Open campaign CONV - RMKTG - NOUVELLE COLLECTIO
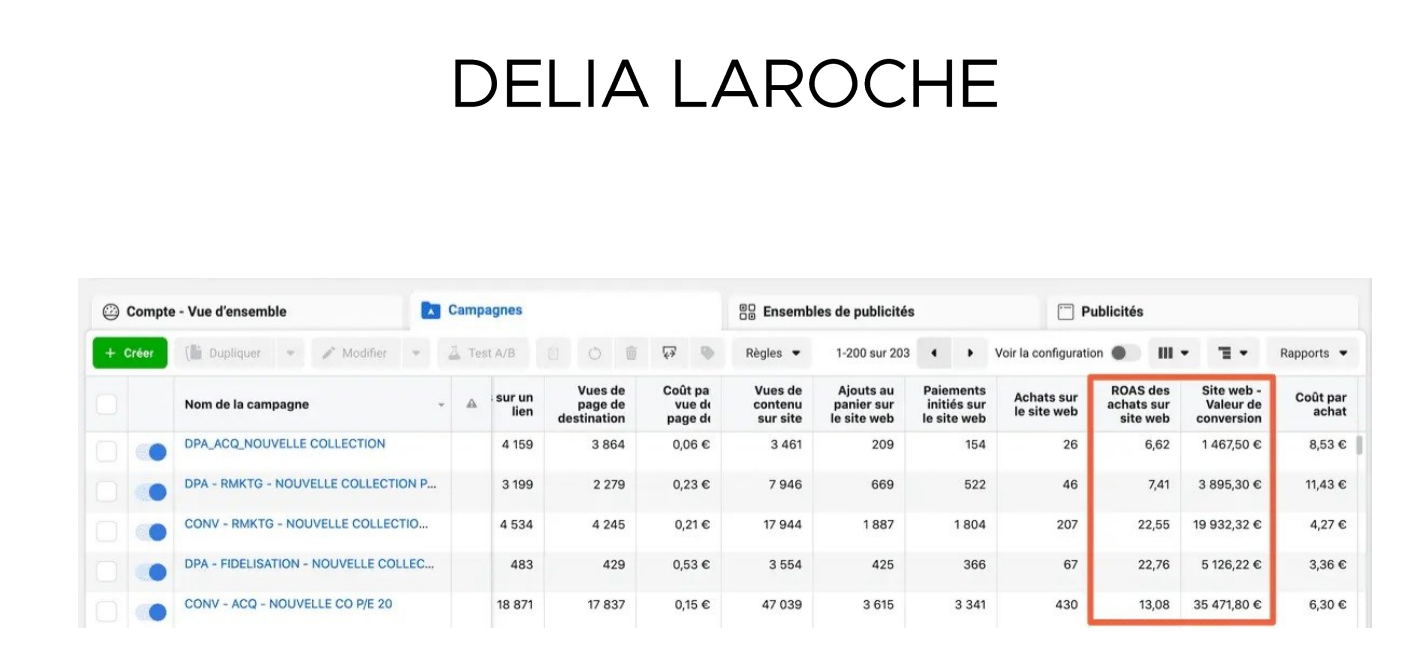This screenshot has width=1423, height=672. click(306, 524)
